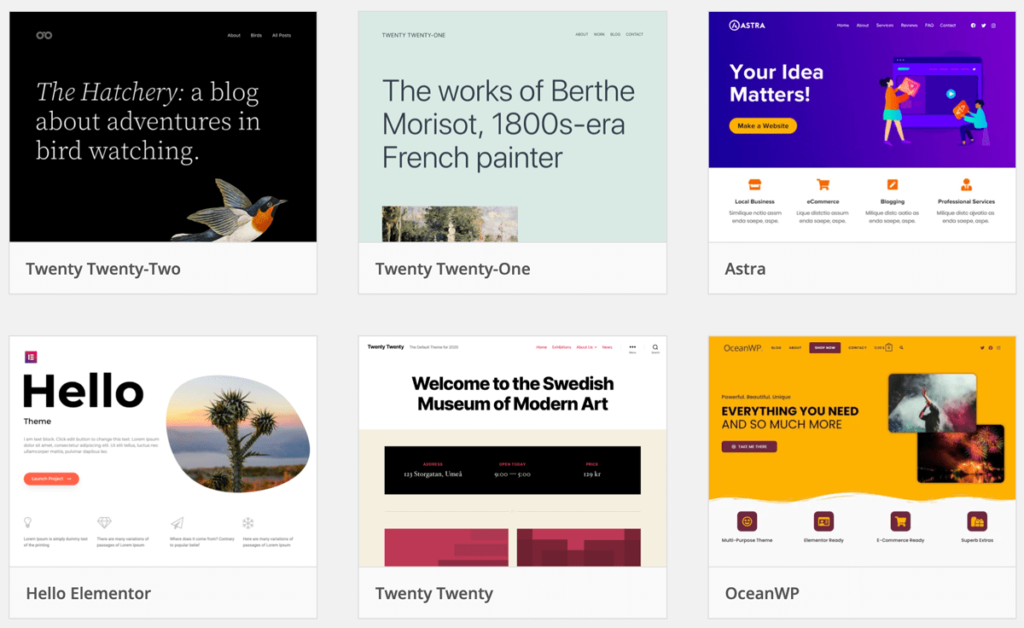
Task: Open Services in Astra navigation
Action: [885, 25]
